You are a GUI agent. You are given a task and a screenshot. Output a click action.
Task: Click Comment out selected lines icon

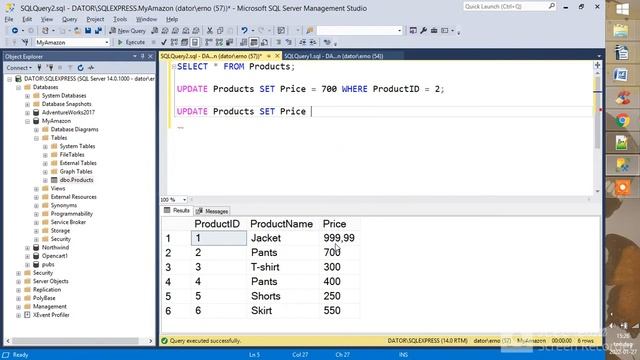[278, 42]
